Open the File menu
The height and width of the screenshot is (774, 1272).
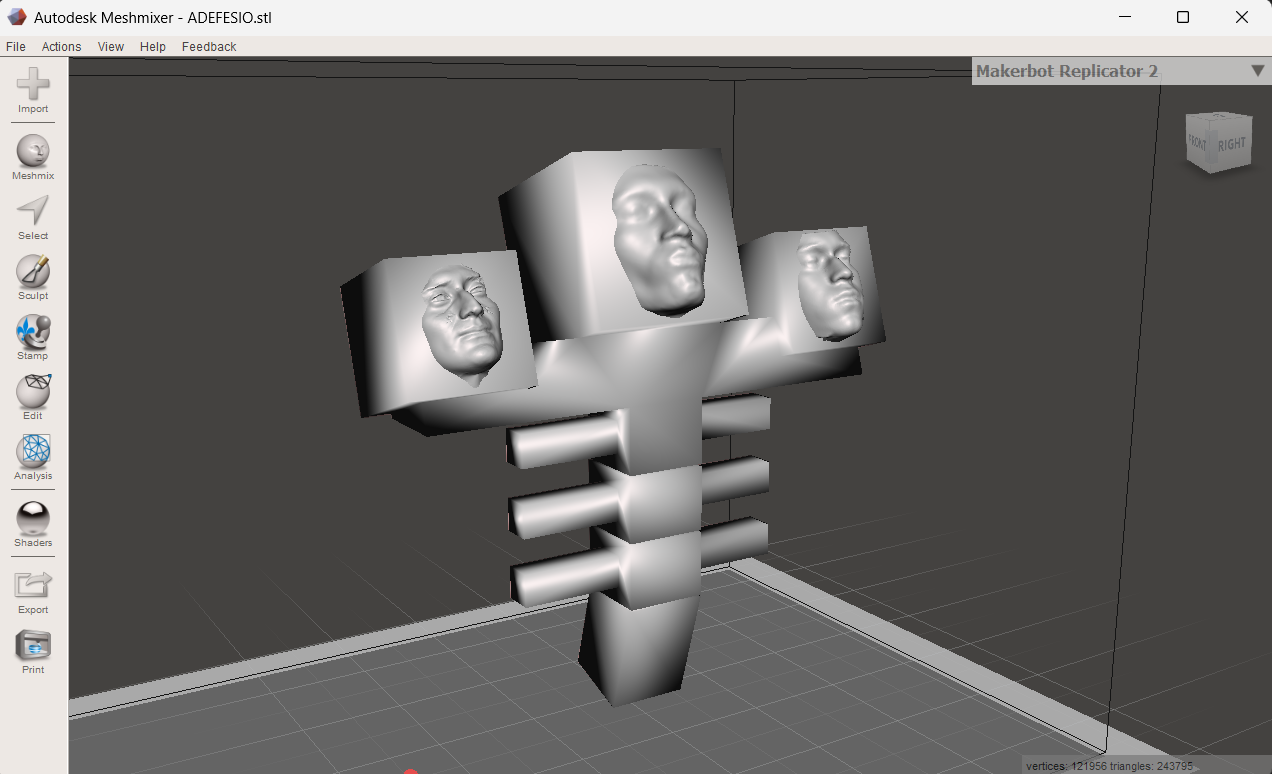coord(16,47)
